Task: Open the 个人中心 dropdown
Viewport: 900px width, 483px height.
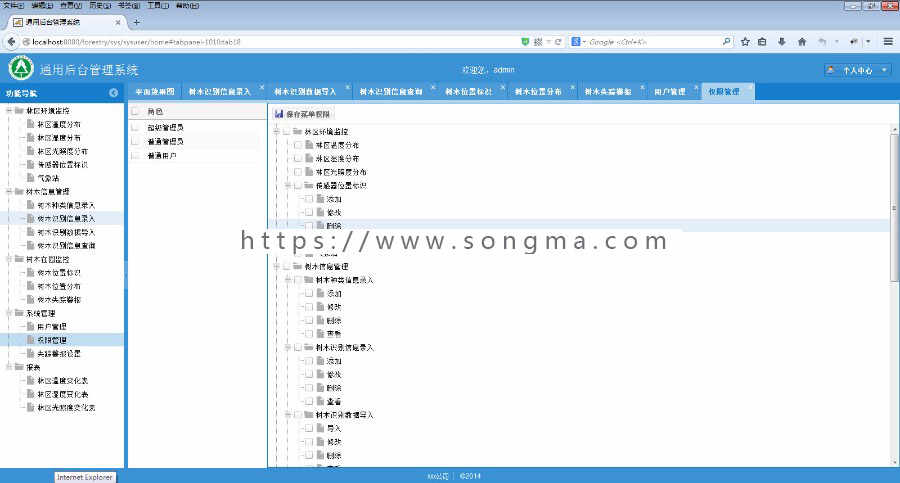Action: pos(858,70)
